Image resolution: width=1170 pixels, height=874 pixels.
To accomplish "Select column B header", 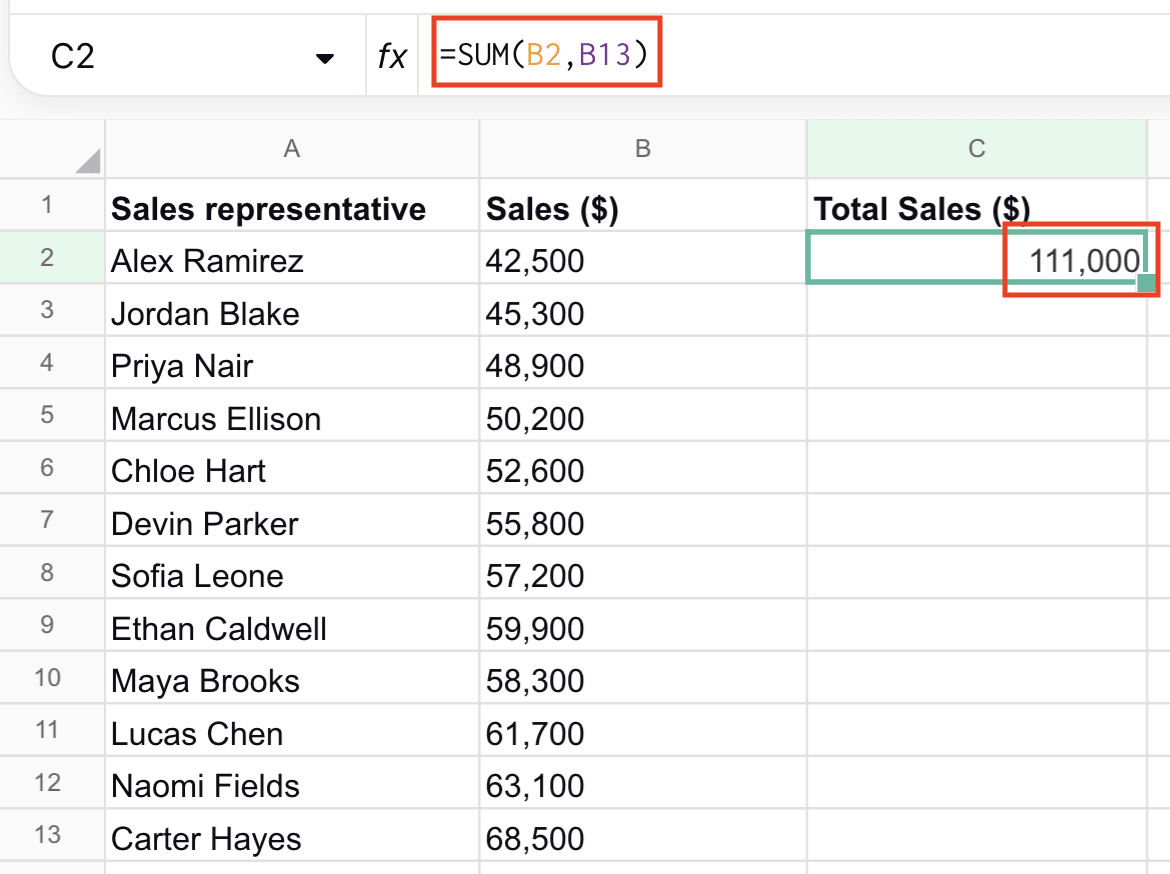I will [x=642, y=149].
